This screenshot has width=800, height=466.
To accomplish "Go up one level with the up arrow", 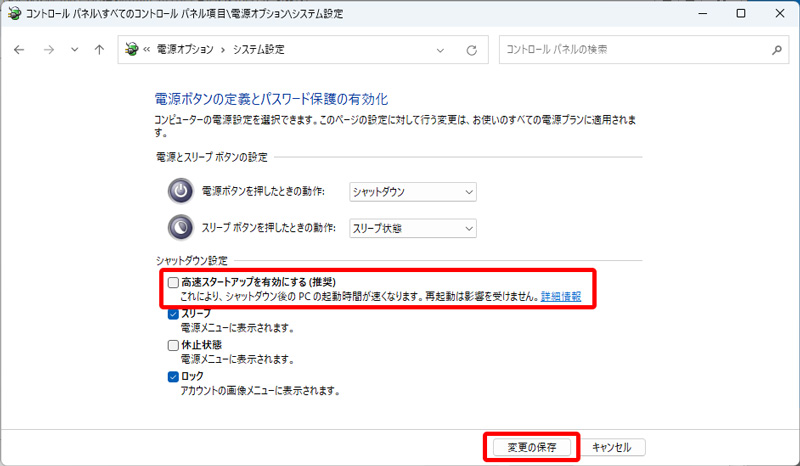I will [99, 50].
